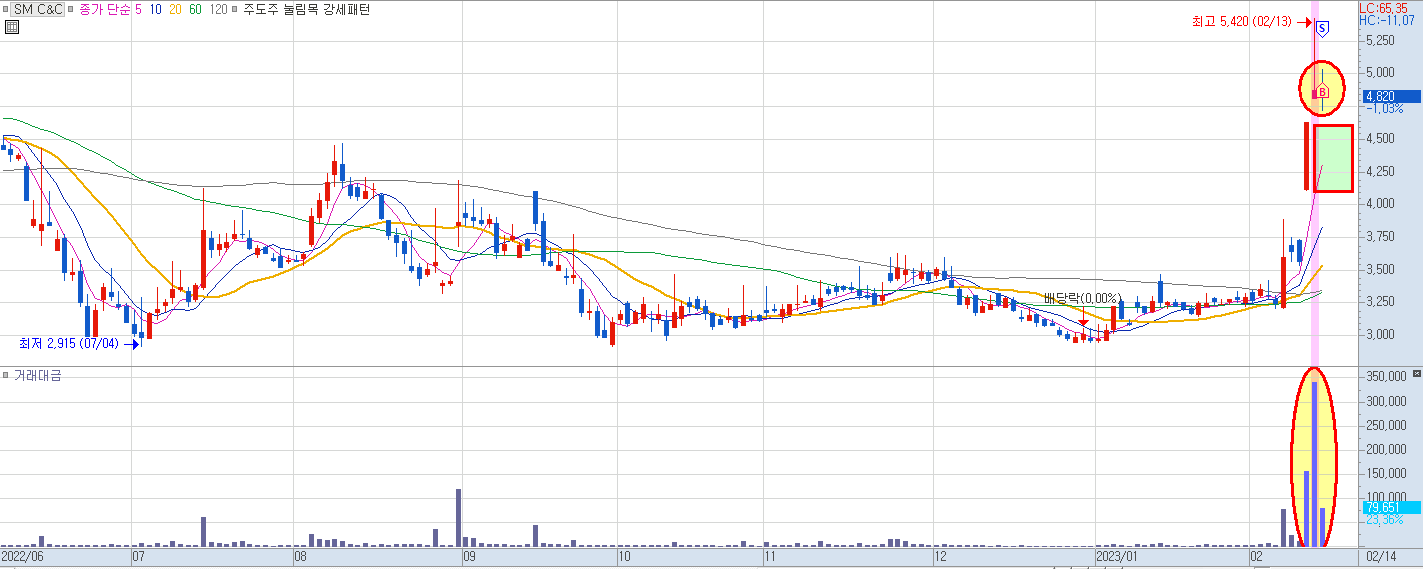Click the 최저 2,915 (07/04) low label
This screenshot has width=1423, height=569.
[x=68, y=343]
